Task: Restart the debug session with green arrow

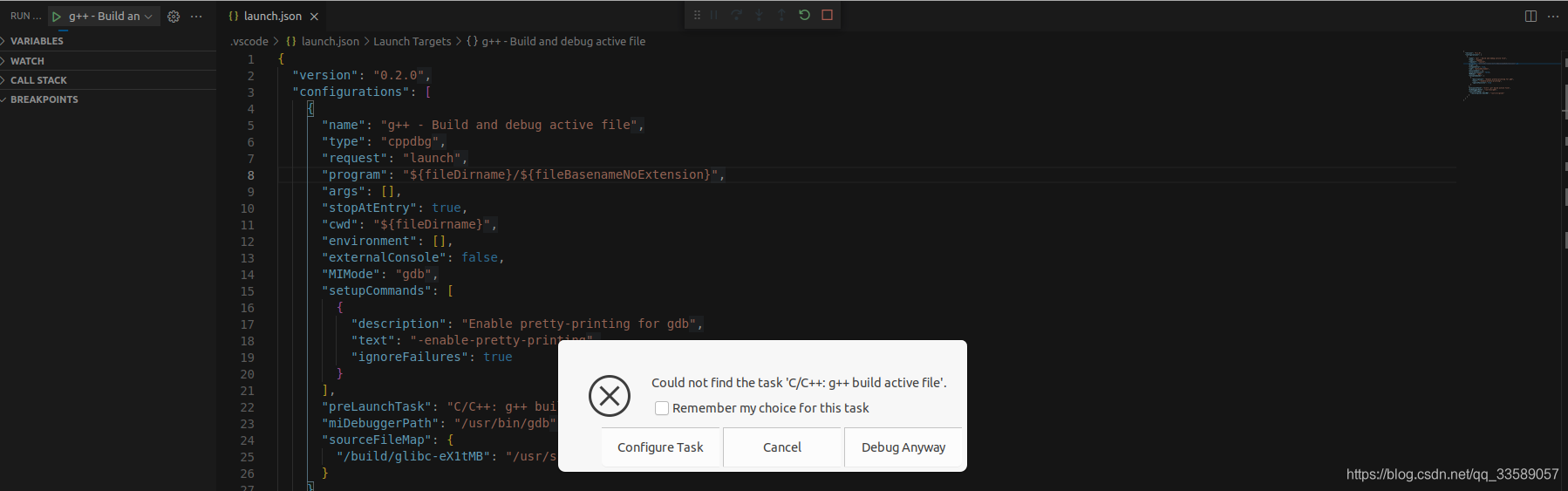Action: pyautogui.click(x=804, y=15)
